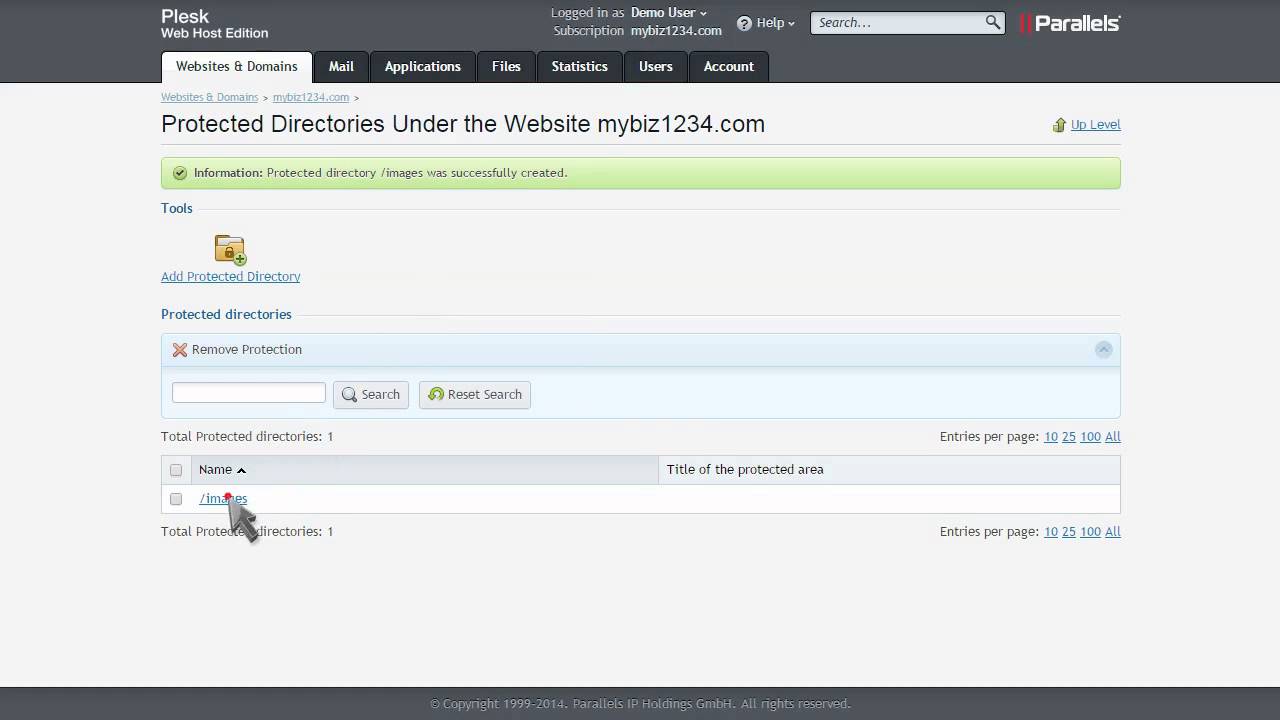Image resolution: width=1280 pixels, height=720 pixels.
Task: Open the Demo User dropdown
Action: tap(668, 13)
